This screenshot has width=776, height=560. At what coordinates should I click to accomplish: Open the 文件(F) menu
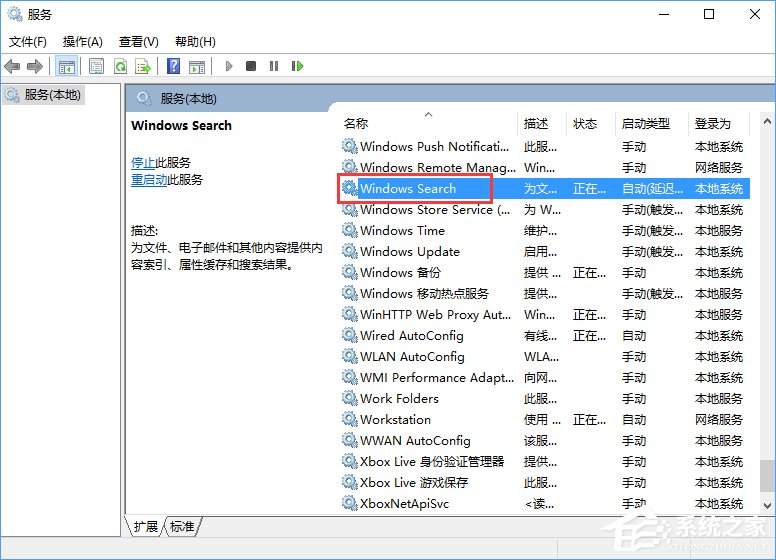[27, 41]
